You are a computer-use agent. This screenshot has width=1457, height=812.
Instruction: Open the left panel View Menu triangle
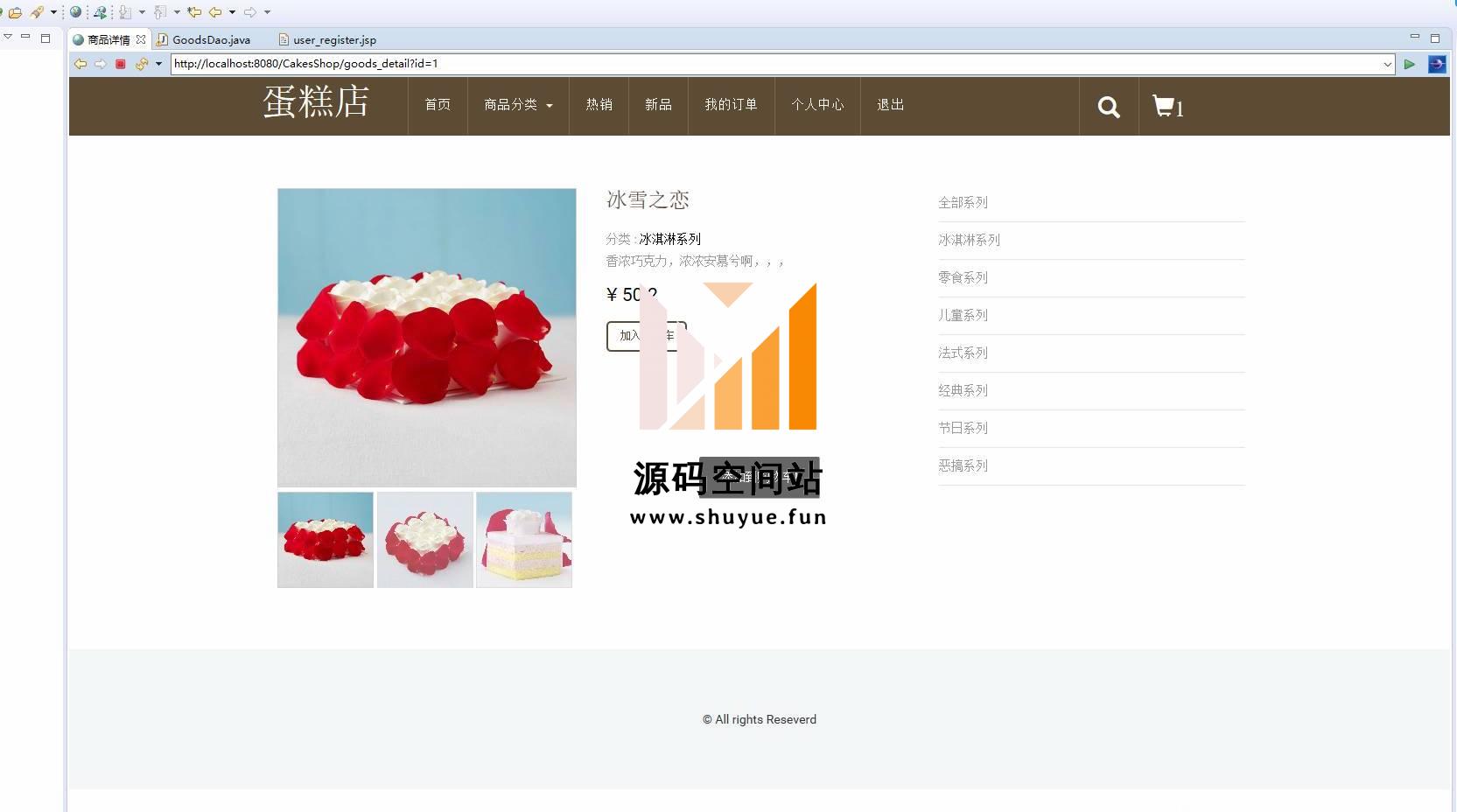tap(8, 37)
